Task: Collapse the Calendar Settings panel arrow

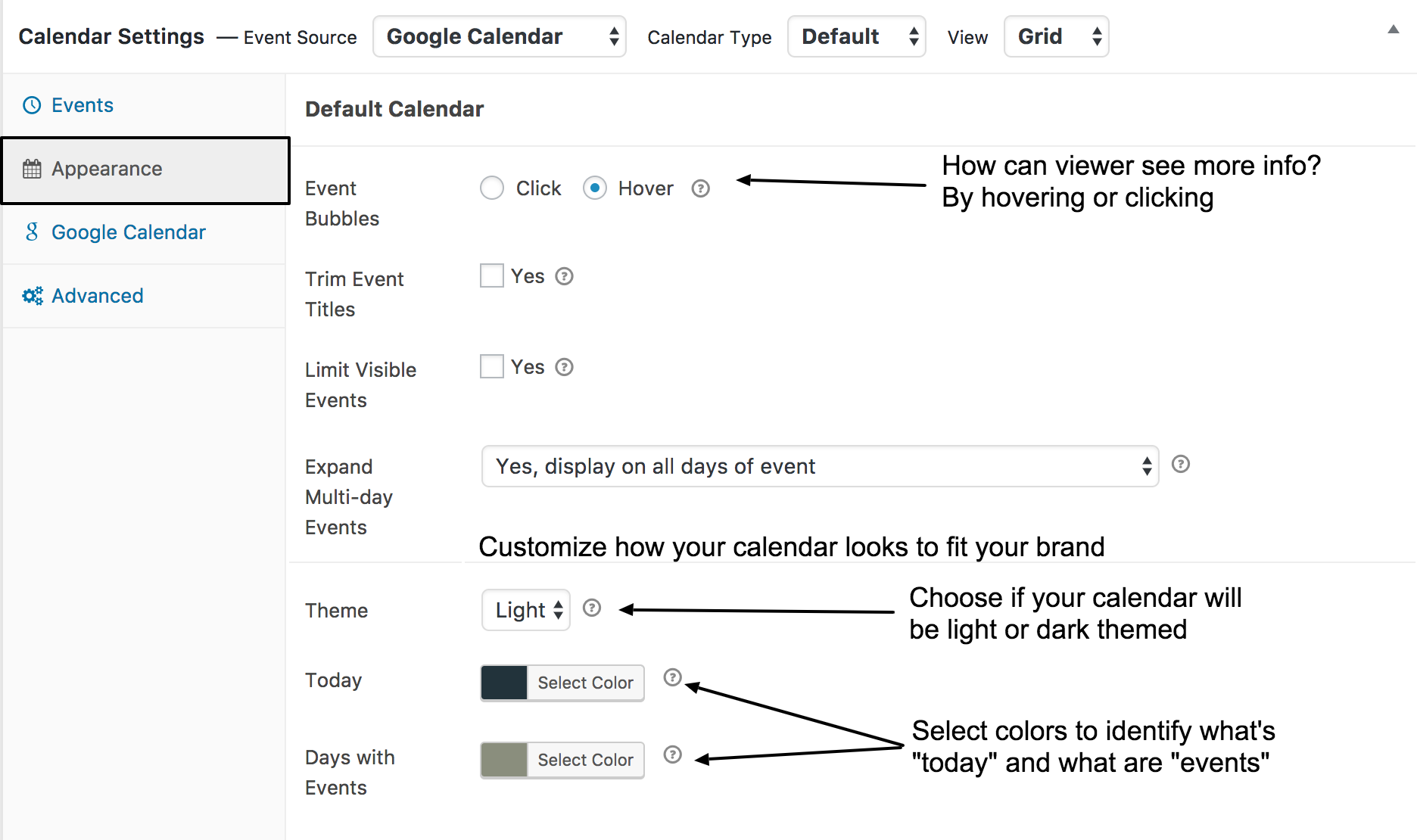Action: click(x=1393, y=30)
